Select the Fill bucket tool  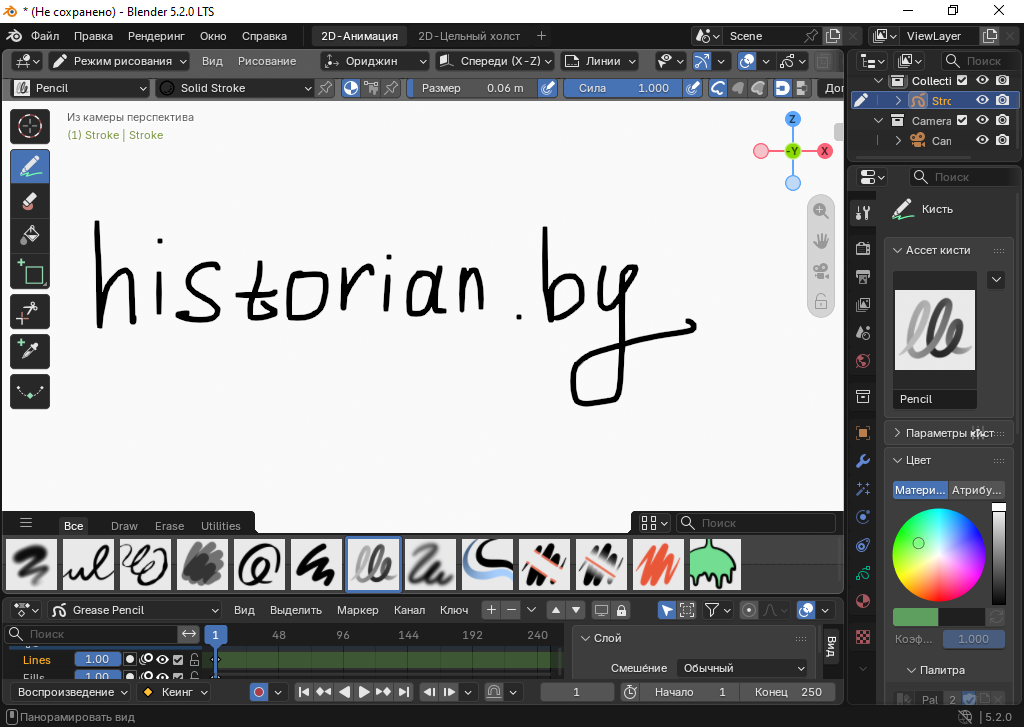30,236
